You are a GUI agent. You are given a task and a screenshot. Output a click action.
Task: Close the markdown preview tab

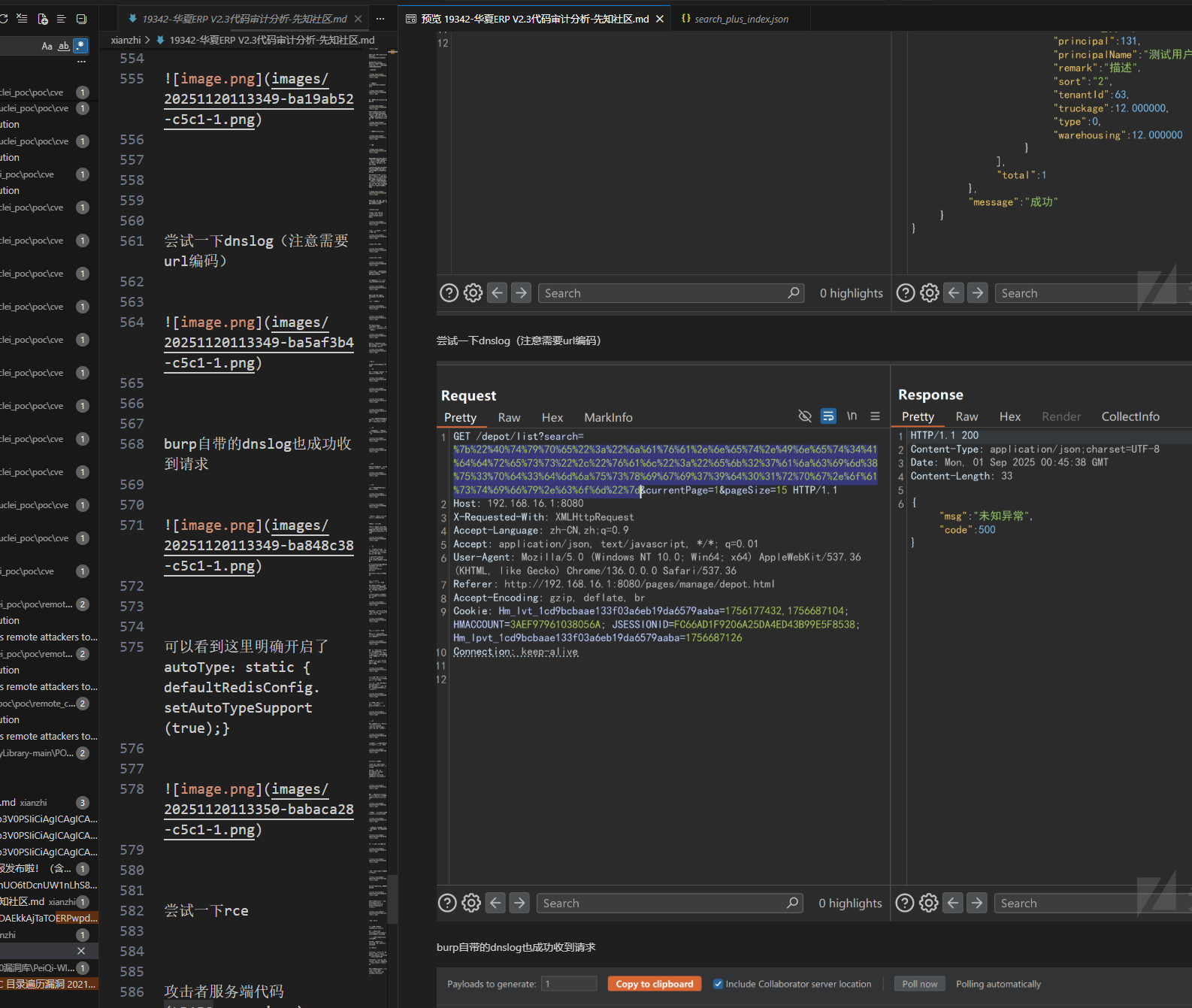(660, 19)
